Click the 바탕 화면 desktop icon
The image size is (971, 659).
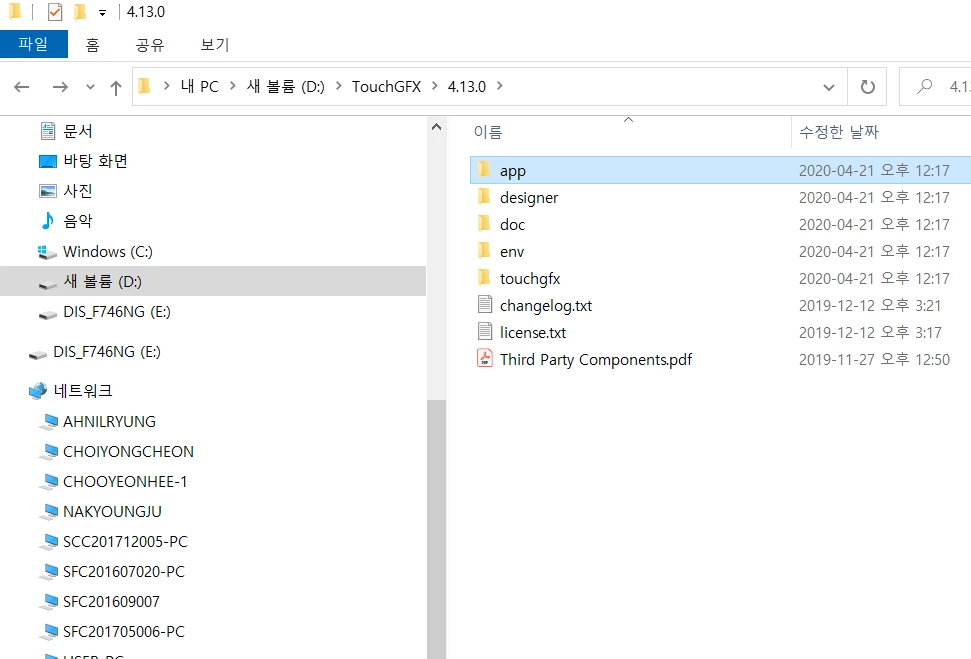[x=48, y=161]
